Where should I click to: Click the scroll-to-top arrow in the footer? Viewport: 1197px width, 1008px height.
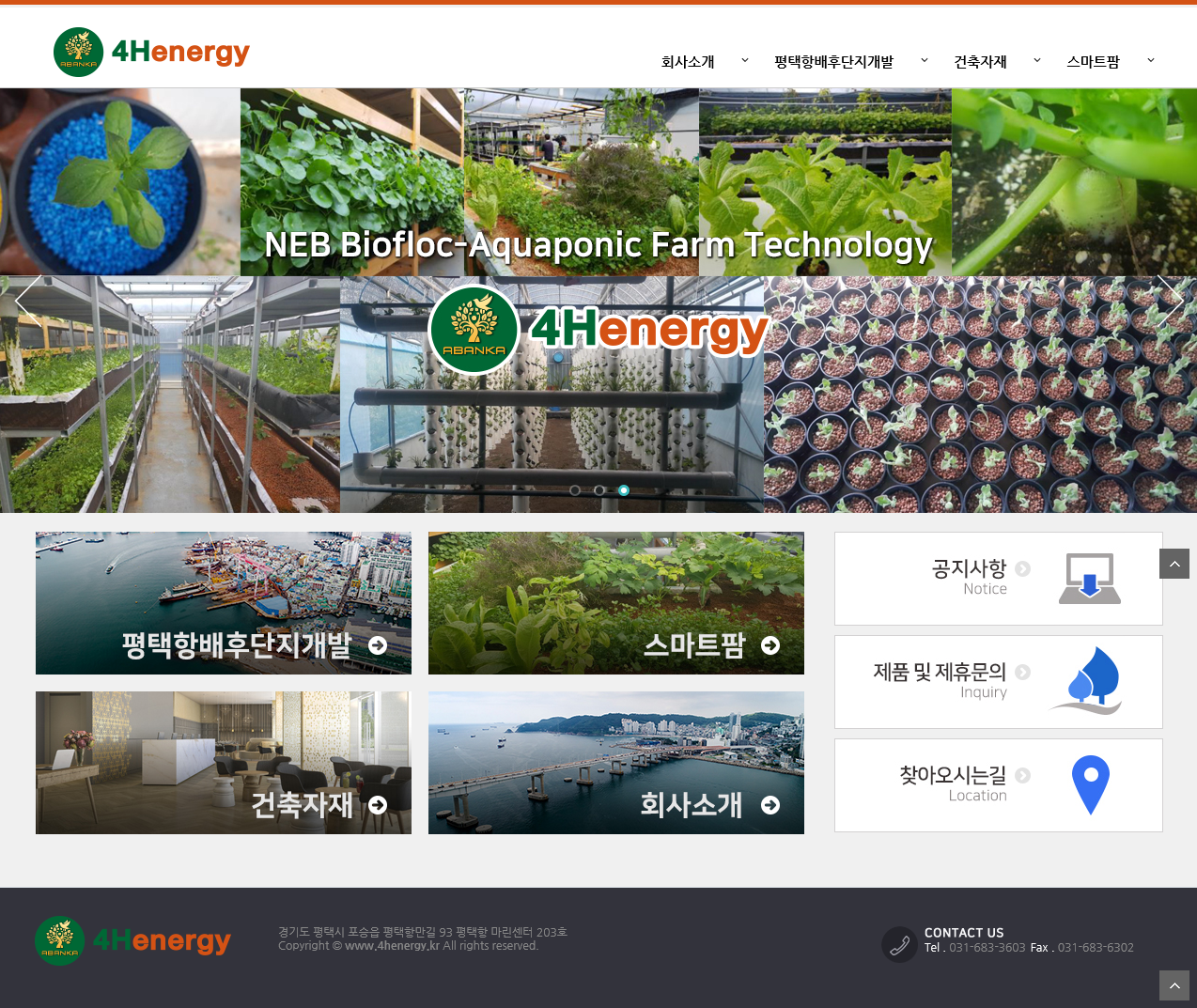pos(1174,985)
